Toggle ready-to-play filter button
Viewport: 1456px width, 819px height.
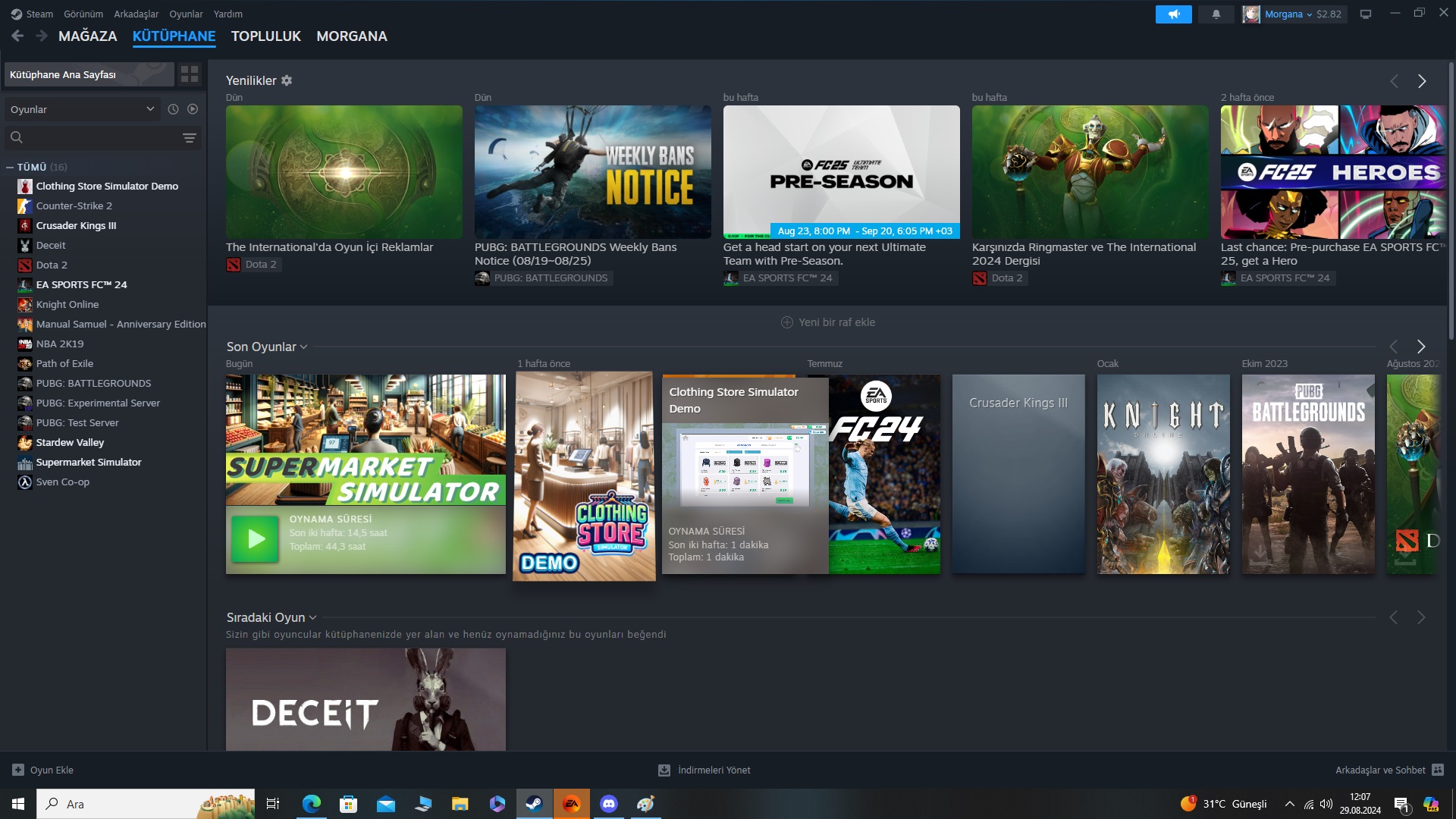[193, 109]
